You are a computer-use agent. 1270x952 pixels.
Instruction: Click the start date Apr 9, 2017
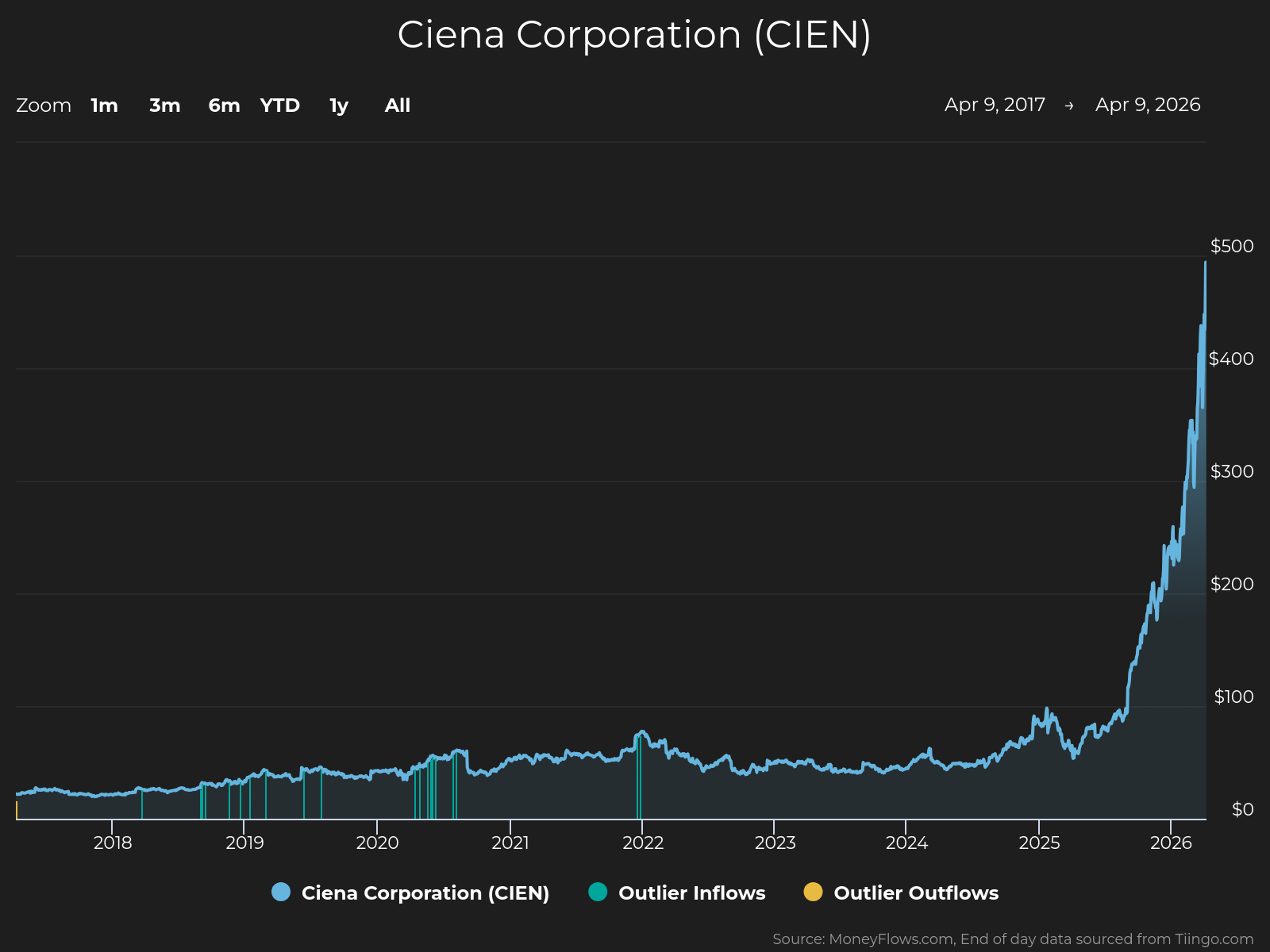(995, 105)
